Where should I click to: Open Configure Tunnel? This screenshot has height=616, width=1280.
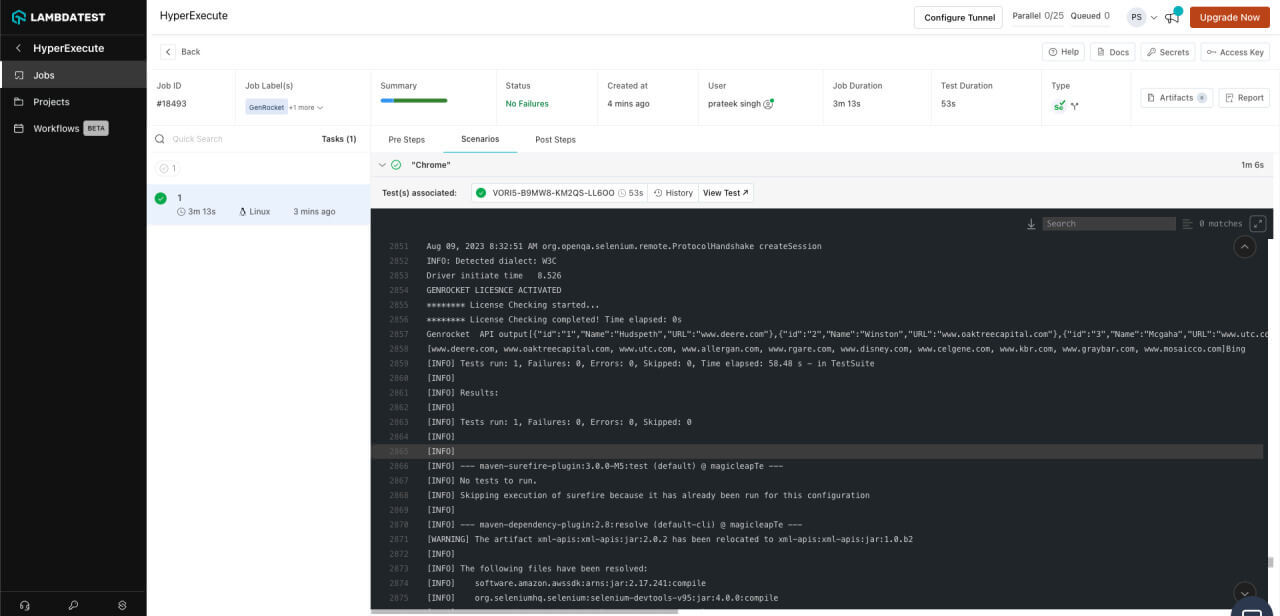point(958,17)
